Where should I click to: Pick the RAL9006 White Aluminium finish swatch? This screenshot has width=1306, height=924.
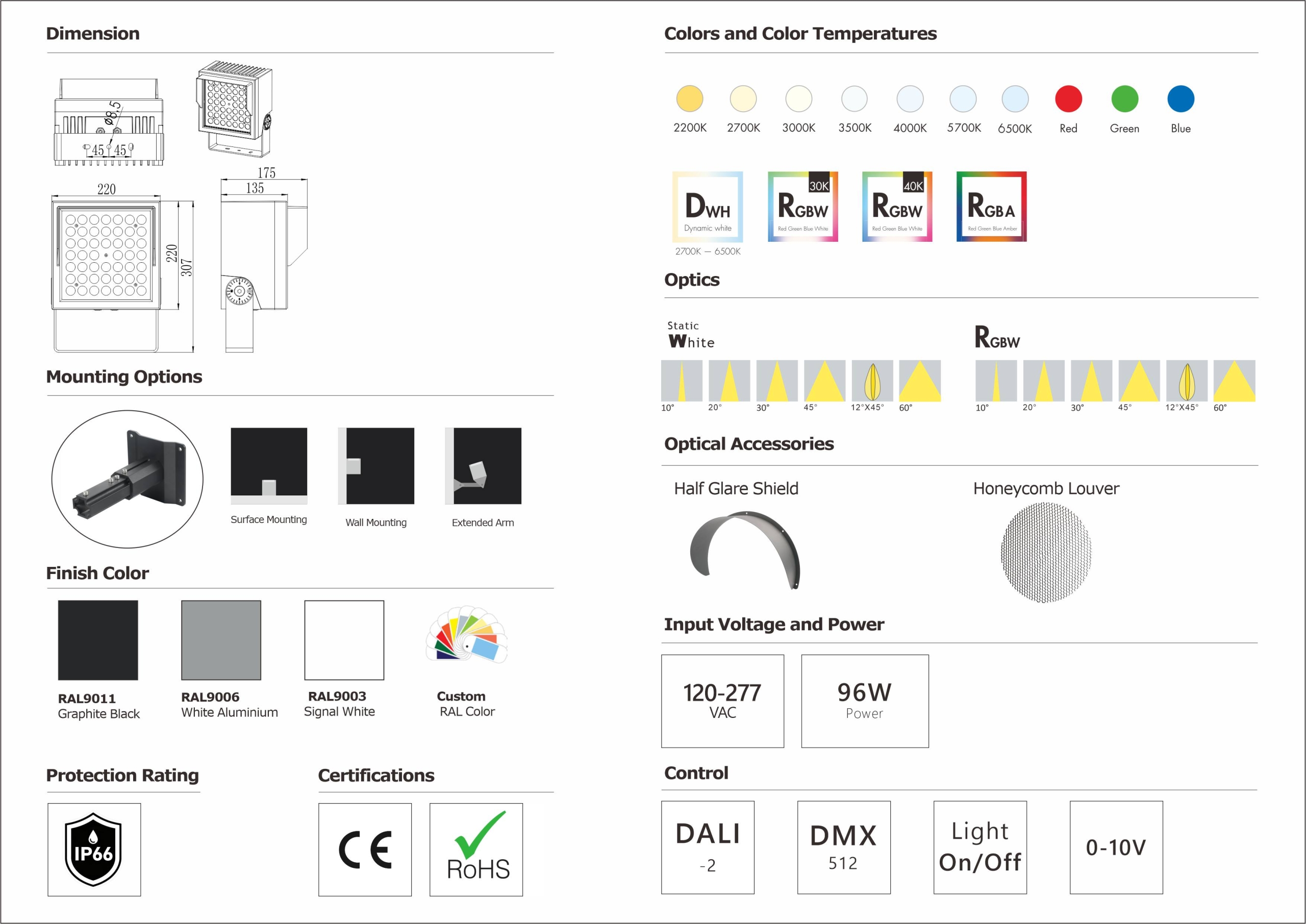tap(221, 640)
